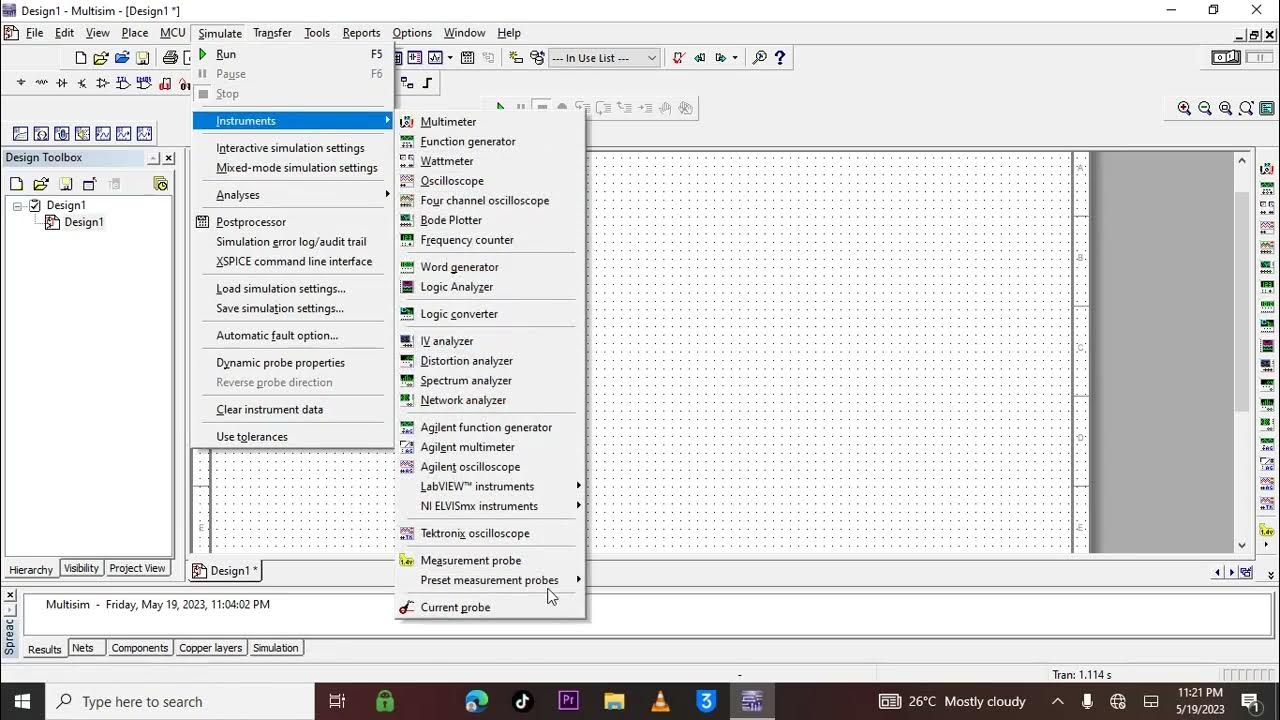
Task: Click New design icon in Design Toolbox
Action: [x=16, y=184]
